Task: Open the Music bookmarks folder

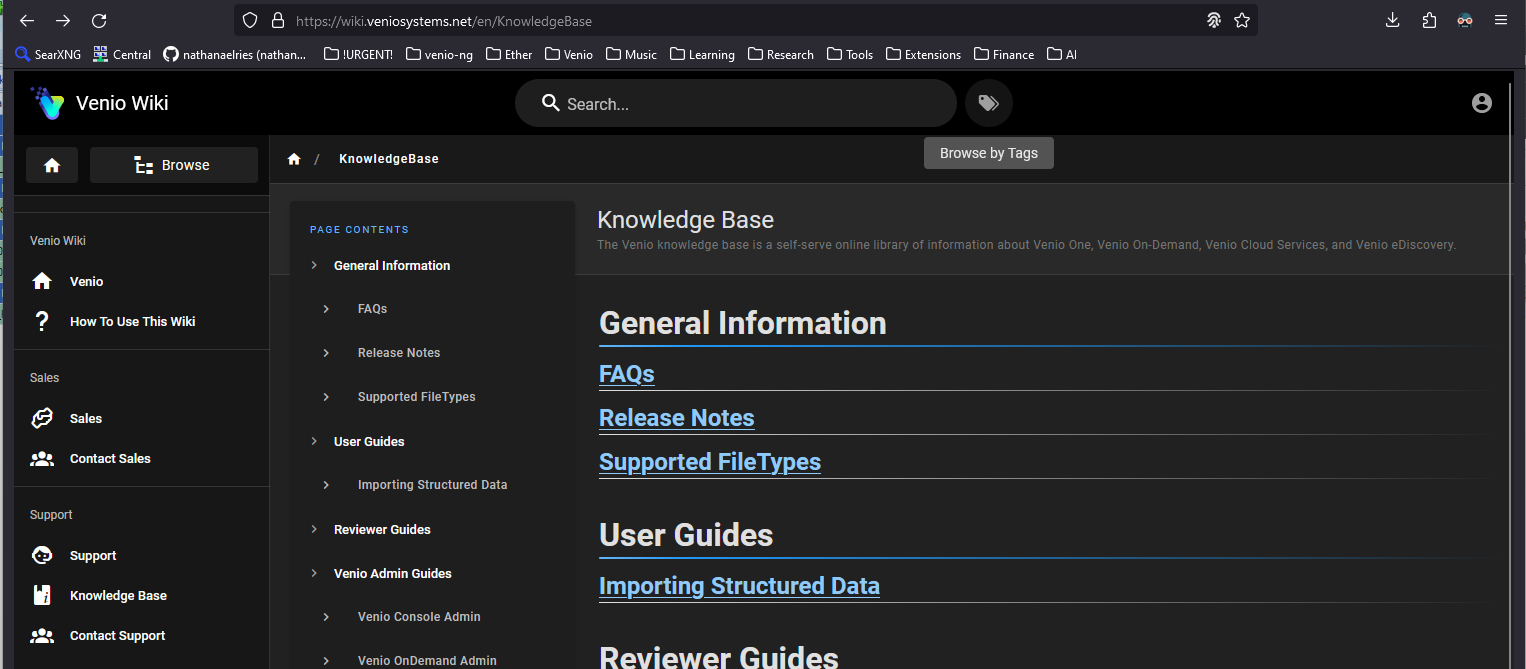Action: [x=631, y=55]
